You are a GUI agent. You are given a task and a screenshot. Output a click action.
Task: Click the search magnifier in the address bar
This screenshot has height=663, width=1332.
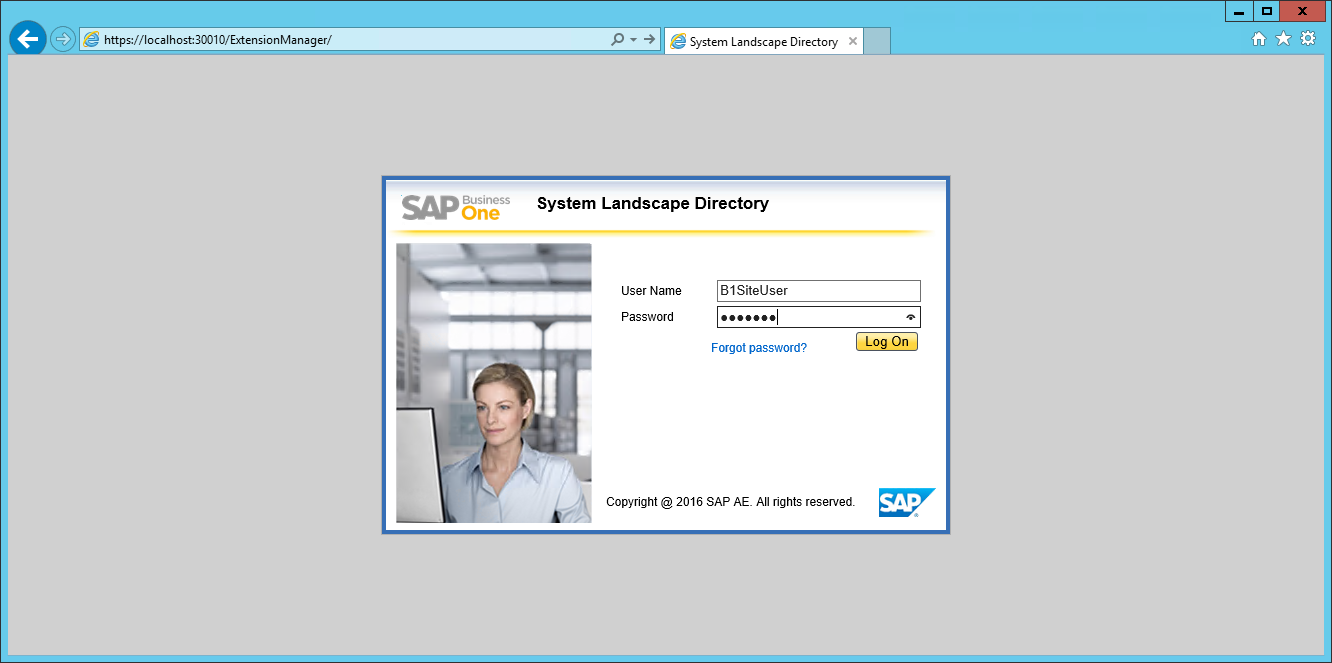click(x=618, y=40)
